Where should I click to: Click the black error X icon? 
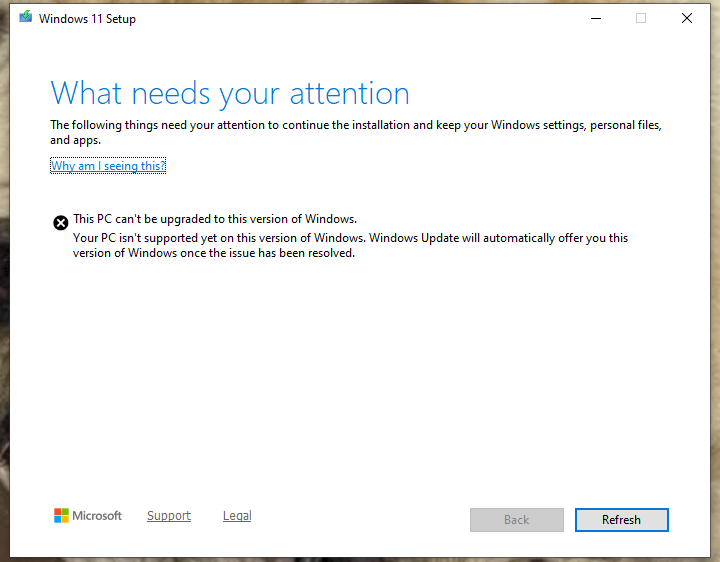[61, 223]
